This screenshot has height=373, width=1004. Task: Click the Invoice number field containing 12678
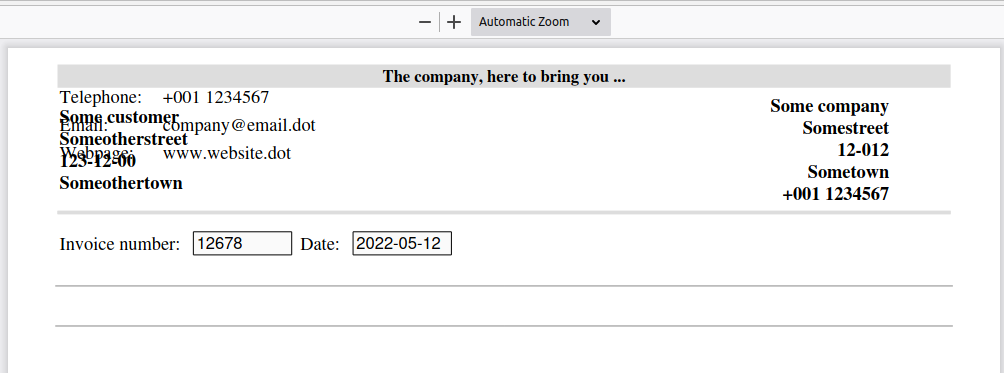(x=243, y=243)
